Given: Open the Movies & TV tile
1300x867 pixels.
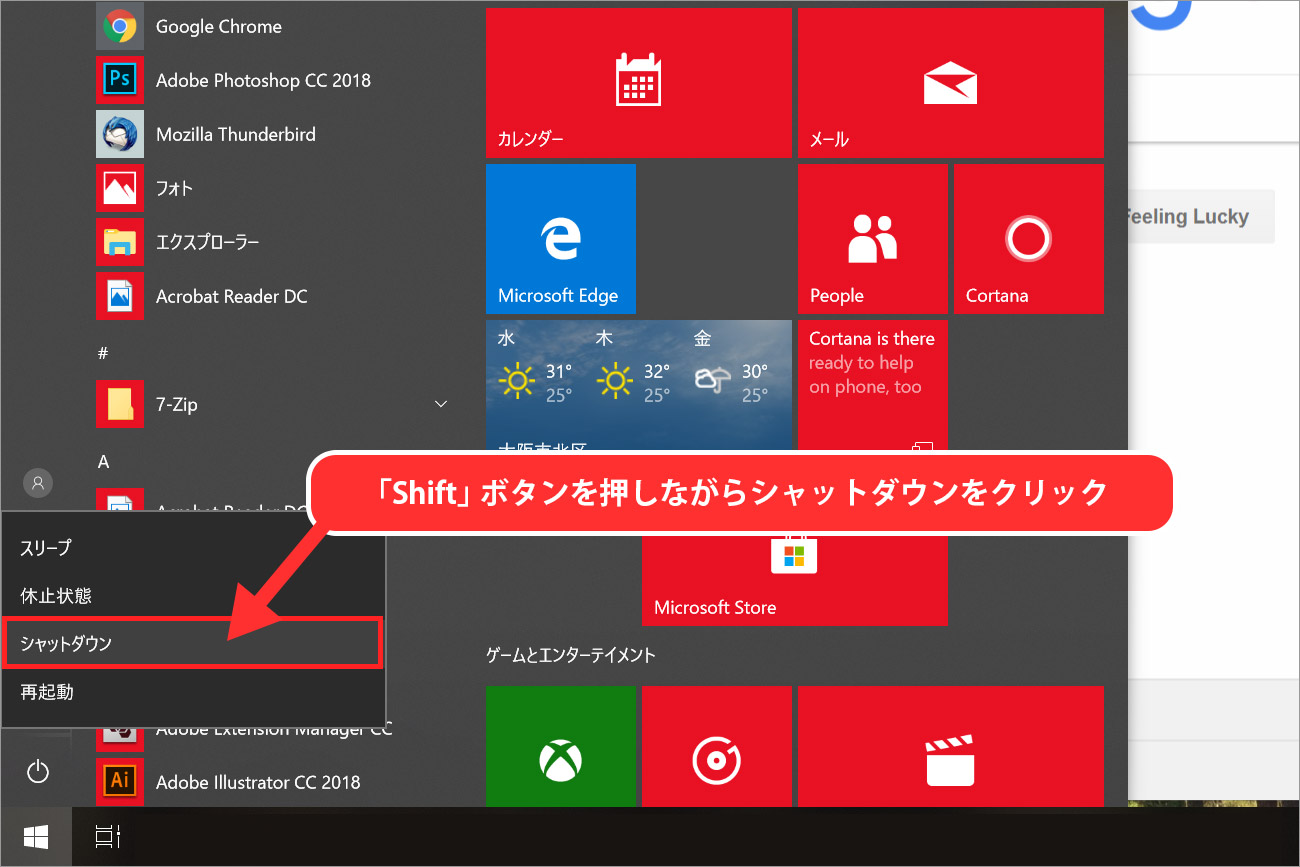Looking at the screenshot, I should point(951,746).
